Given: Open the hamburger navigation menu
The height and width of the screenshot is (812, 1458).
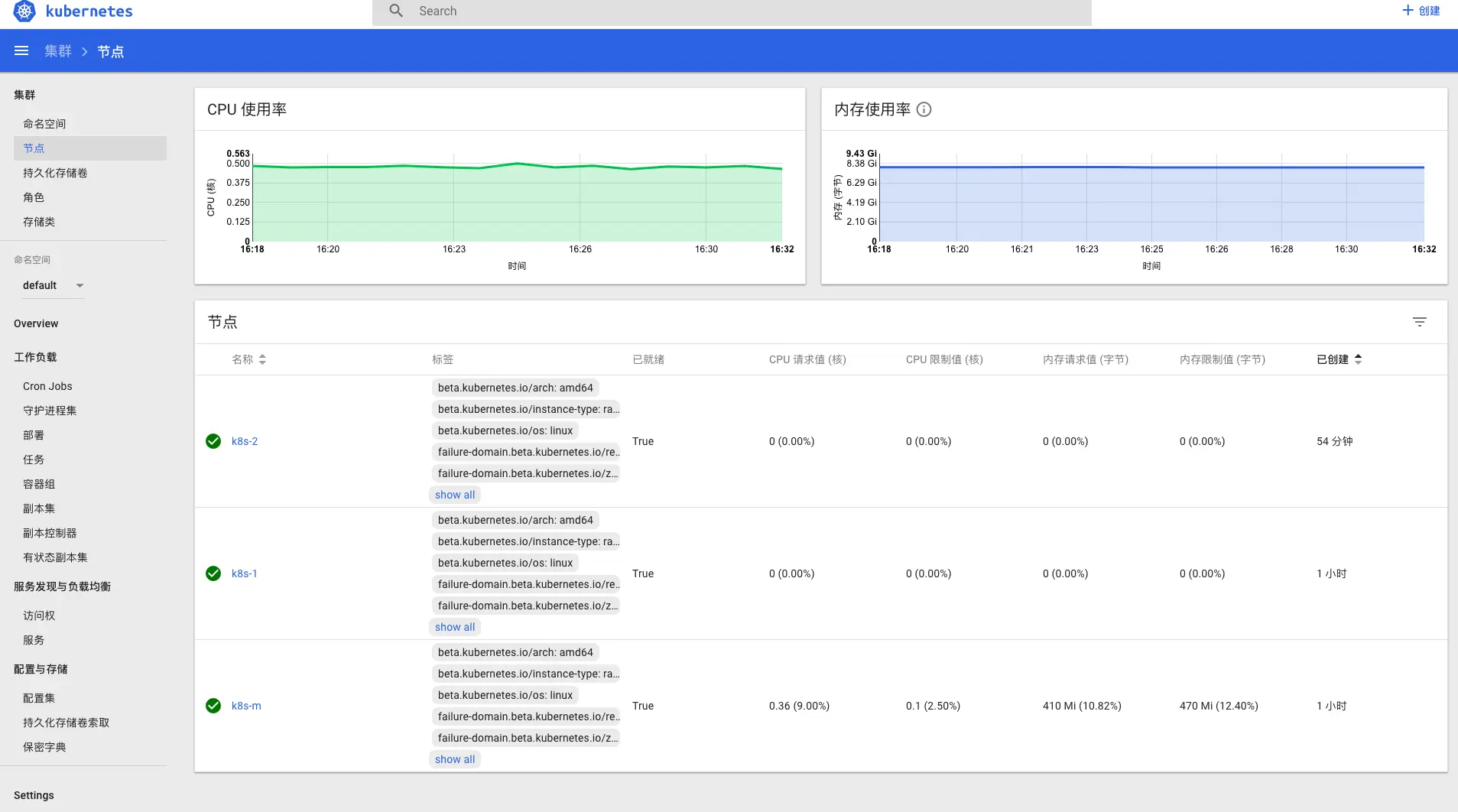Looking at the screenshot, I should (21, 51).
